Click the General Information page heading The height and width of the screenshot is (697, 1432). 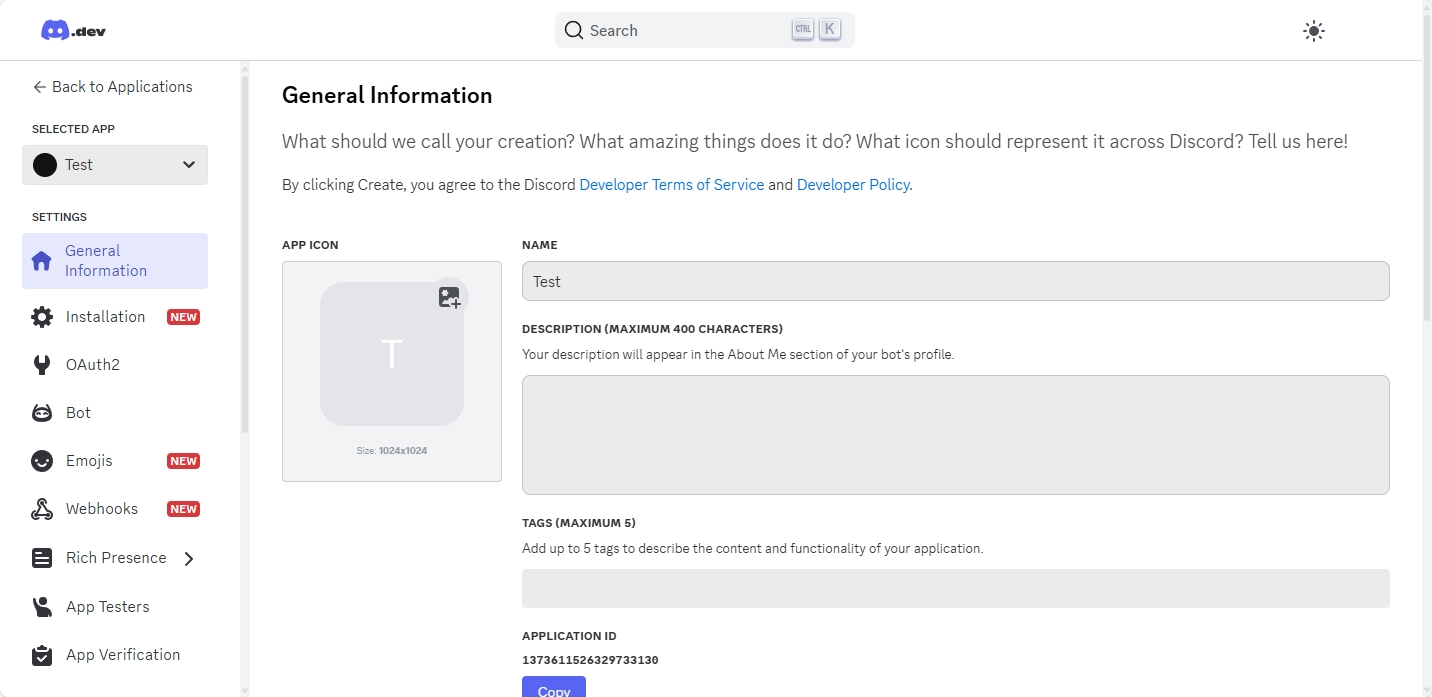387,95
